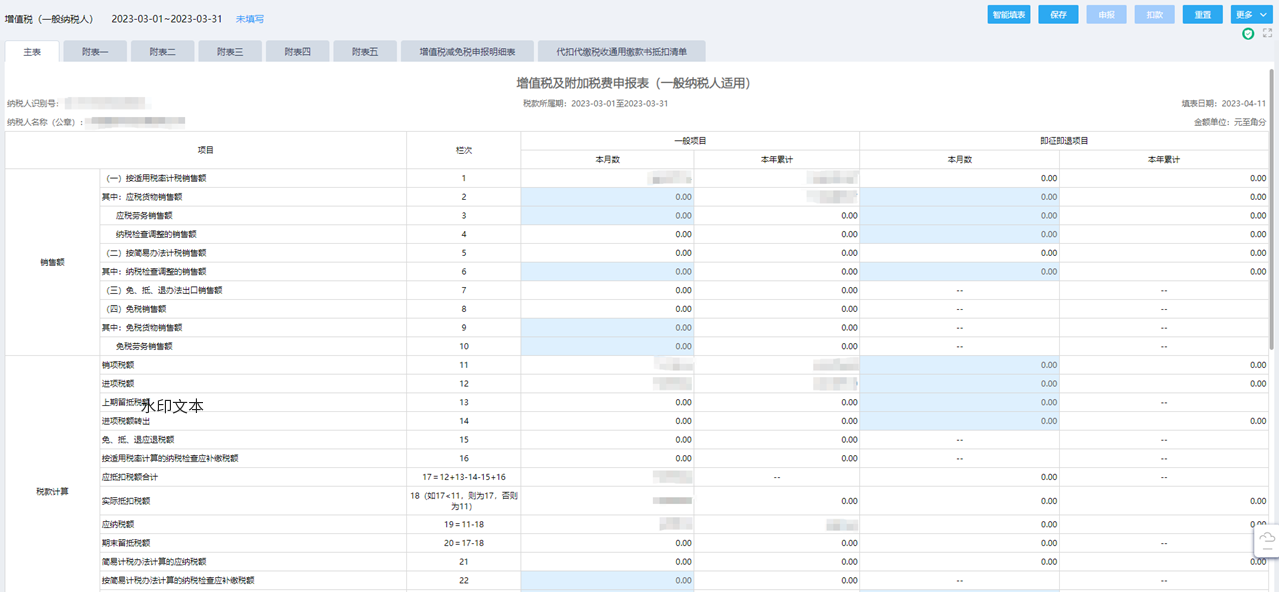Open the 增值税减免税申报明细表 tab
1279x592 pixels.
[467, 51]
